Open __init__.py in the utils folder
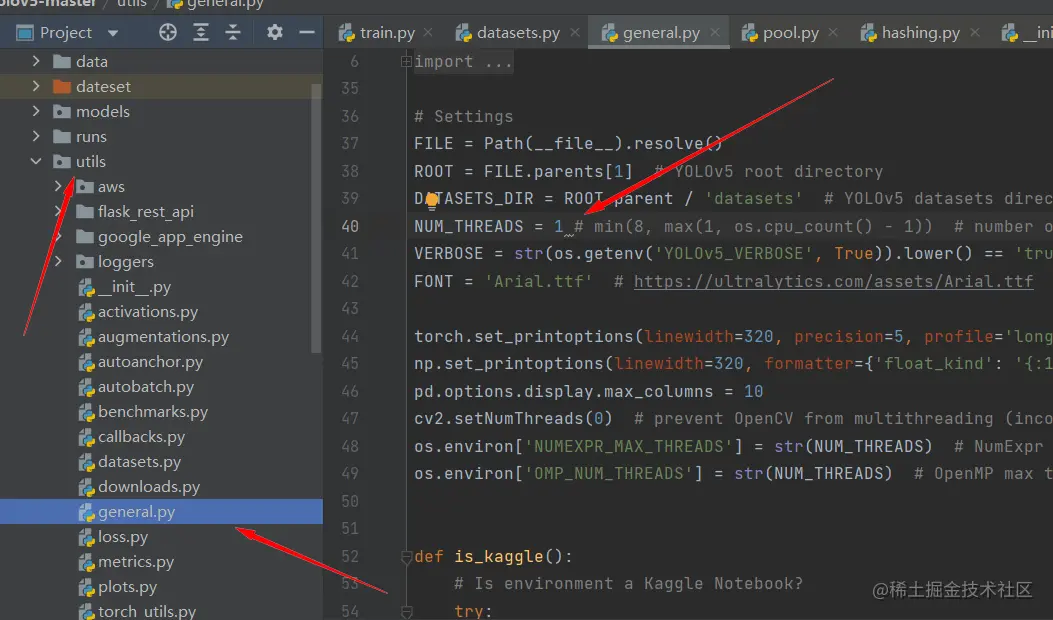 134,287
